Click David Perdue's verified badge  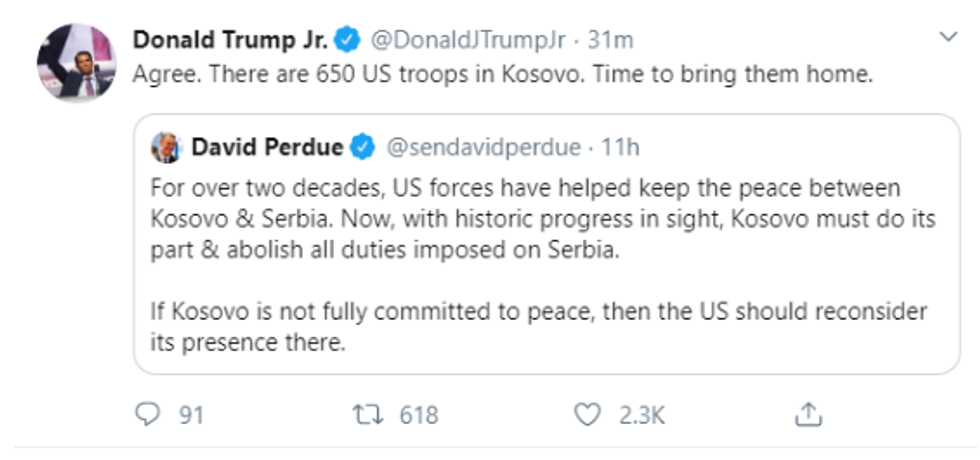pos(362,148)
